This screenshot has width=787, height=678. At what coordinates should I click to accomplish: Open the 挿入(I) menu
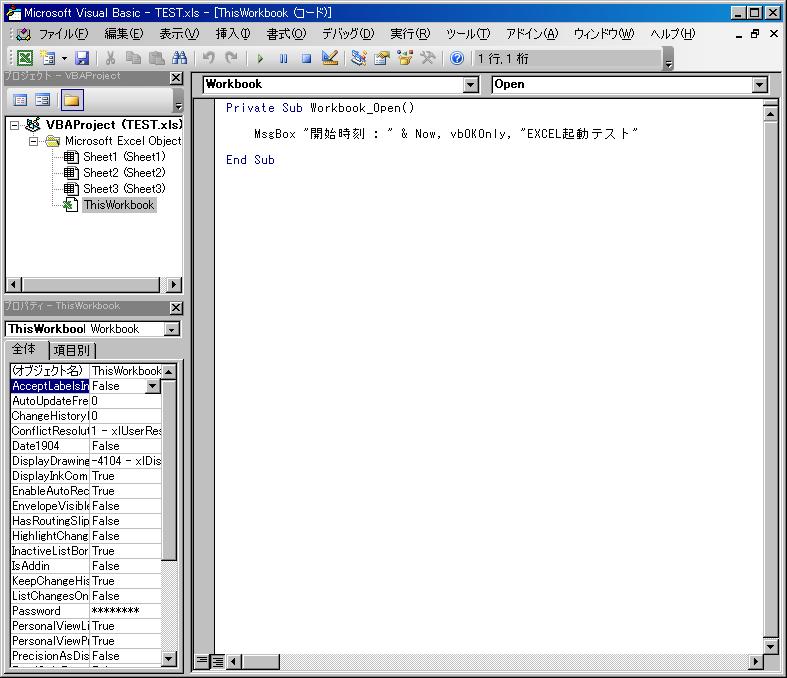click(x=232, y=34)
